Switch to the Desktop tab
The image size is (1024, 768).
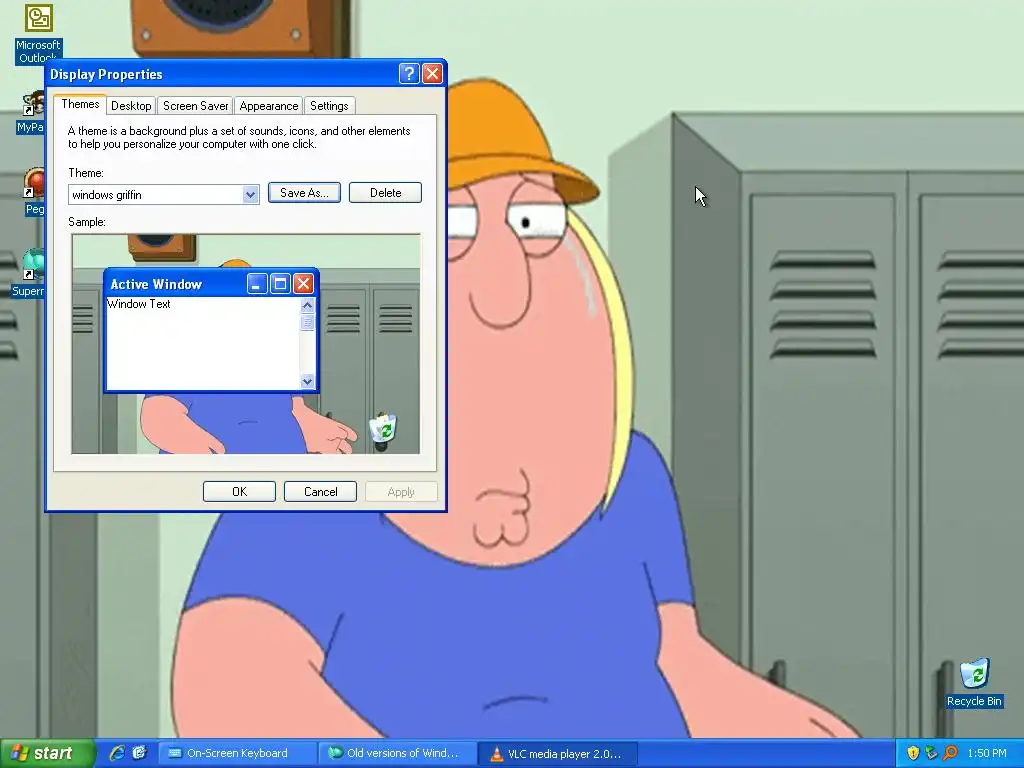(x=131, y=106)
